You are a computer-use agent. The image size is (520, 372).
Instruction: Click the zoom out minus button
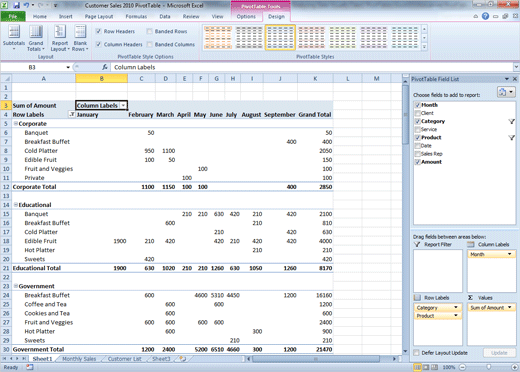[463, 367]
